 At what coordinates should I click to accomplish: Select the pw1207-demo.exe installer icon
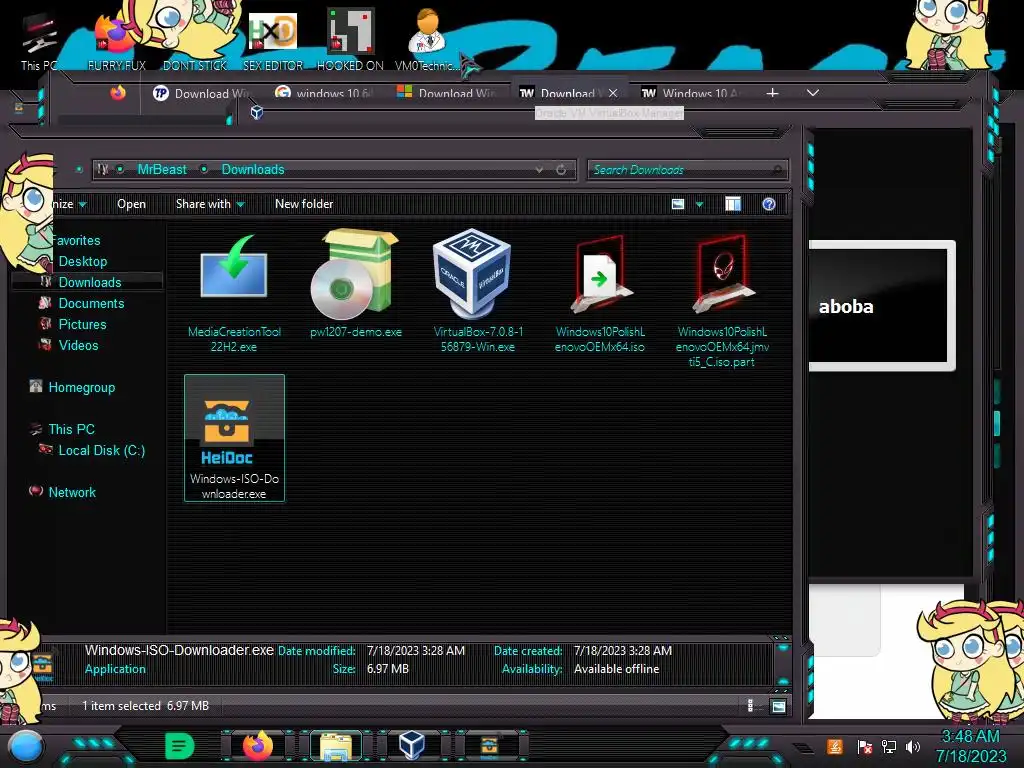(x=354, y=274)
